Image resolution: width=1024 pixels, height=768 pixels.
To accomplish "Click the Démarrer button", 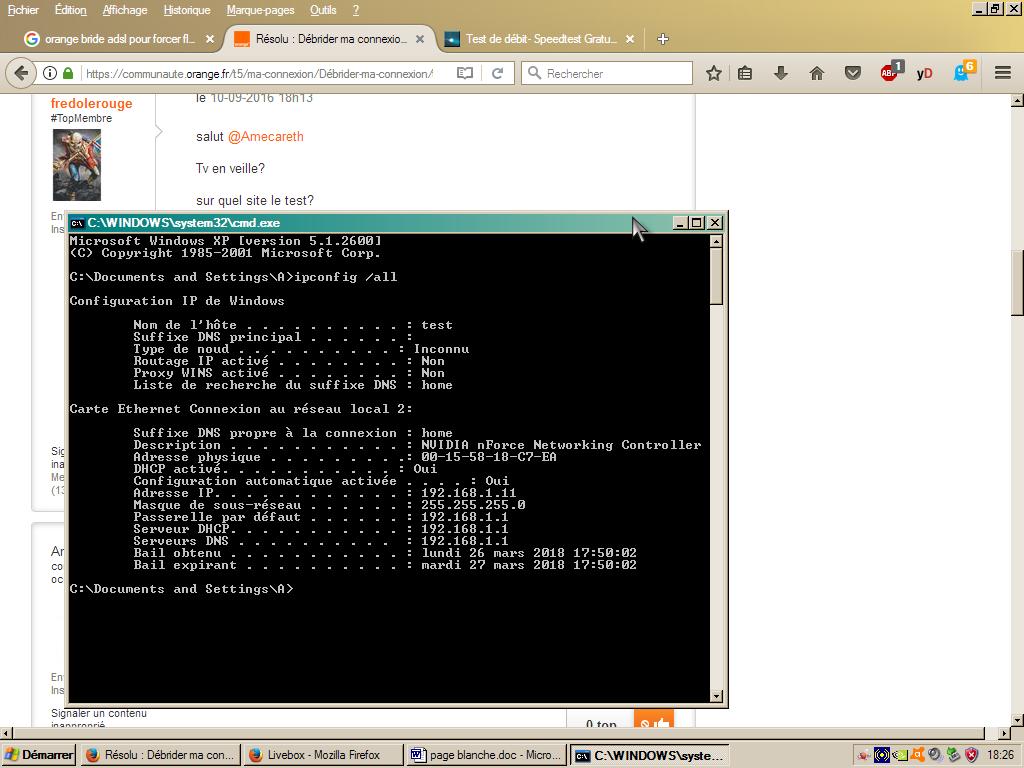I will (37, 754).
